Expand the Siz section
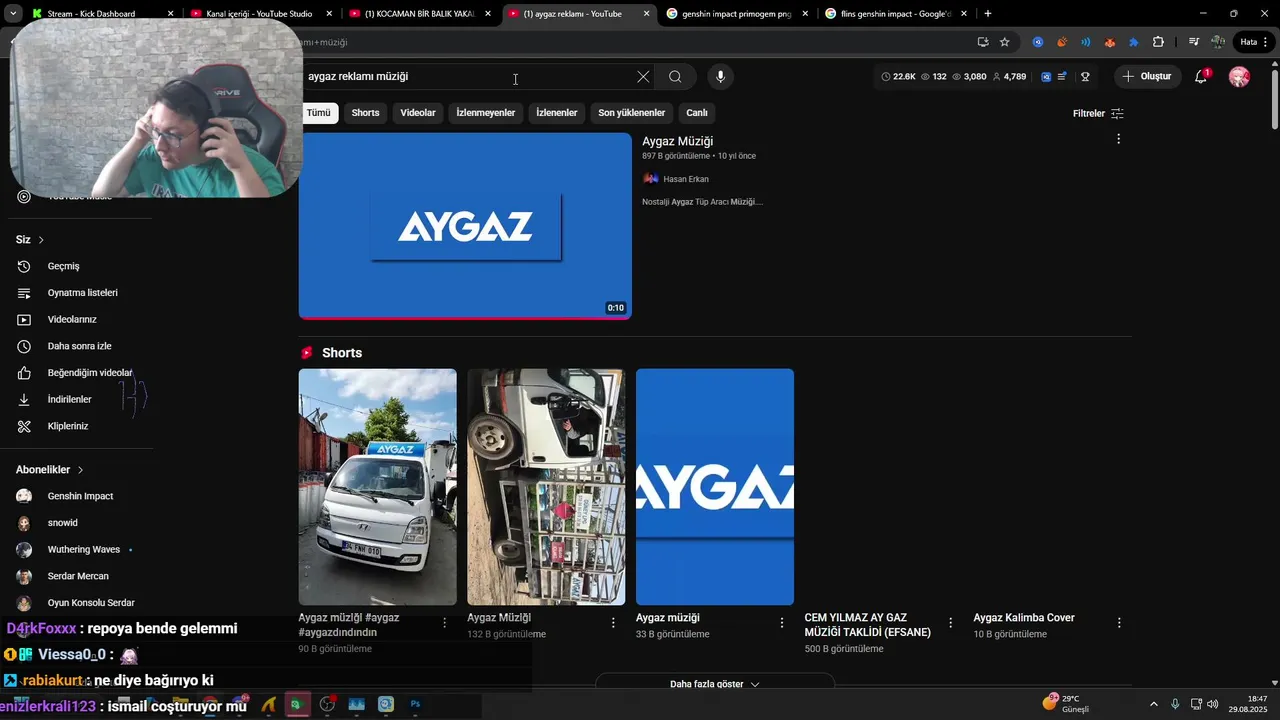Viewport: 1280px width, 720px height. tap(30, 240)
